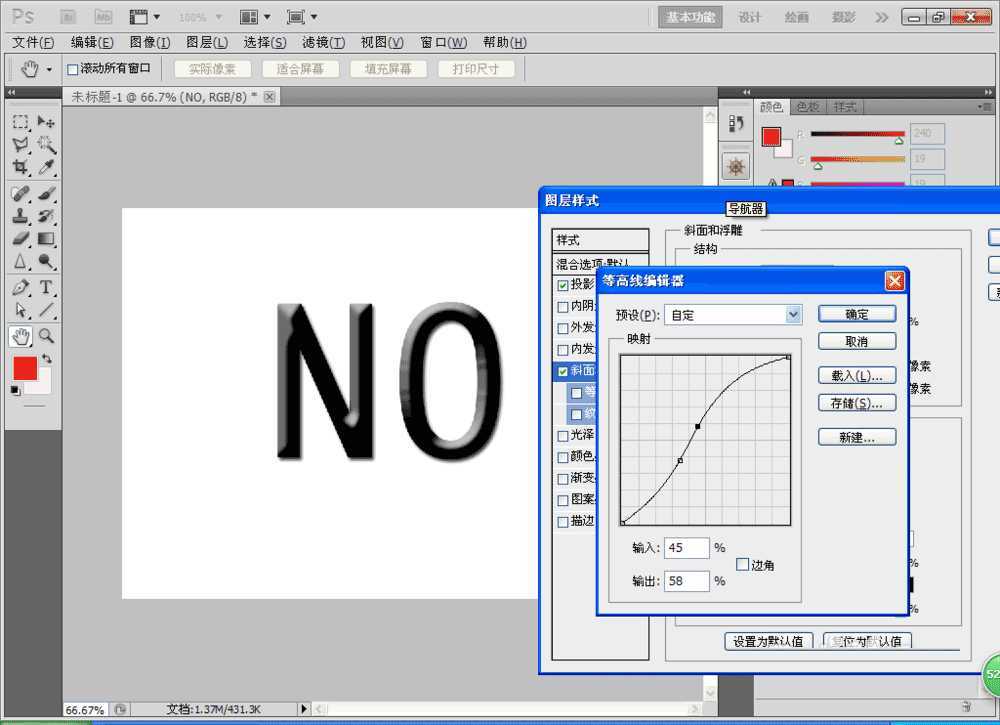Viewport: 1000px width, 725px height.
Task: Select the Pen tool
Action: click(x=20, y=288)
